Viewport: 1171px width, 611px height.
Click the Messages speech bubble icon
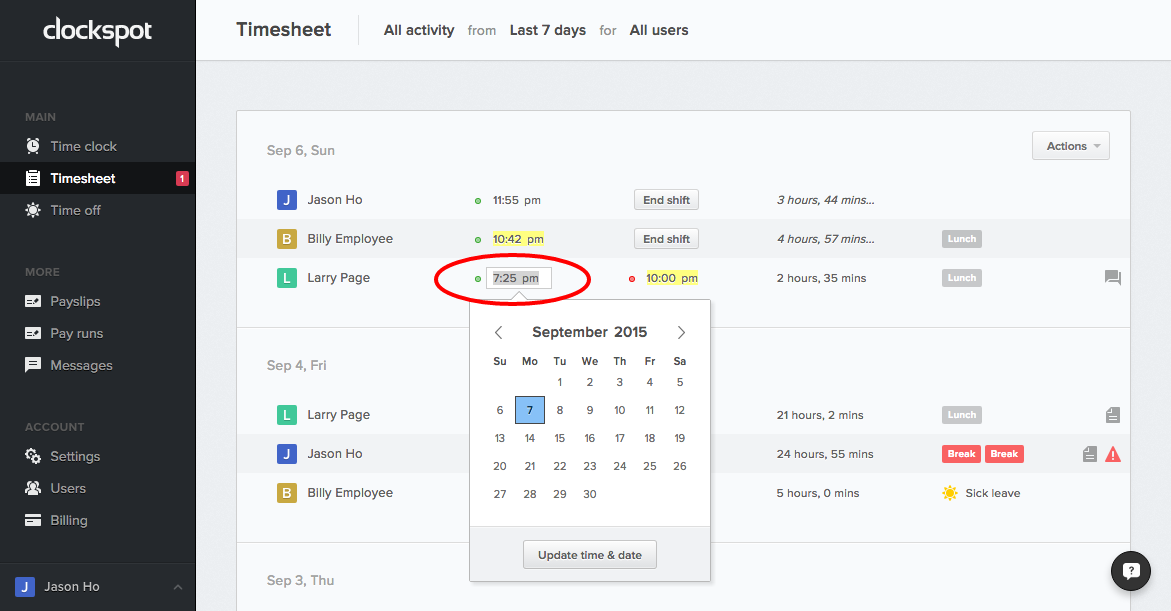[x=33, y=365]
